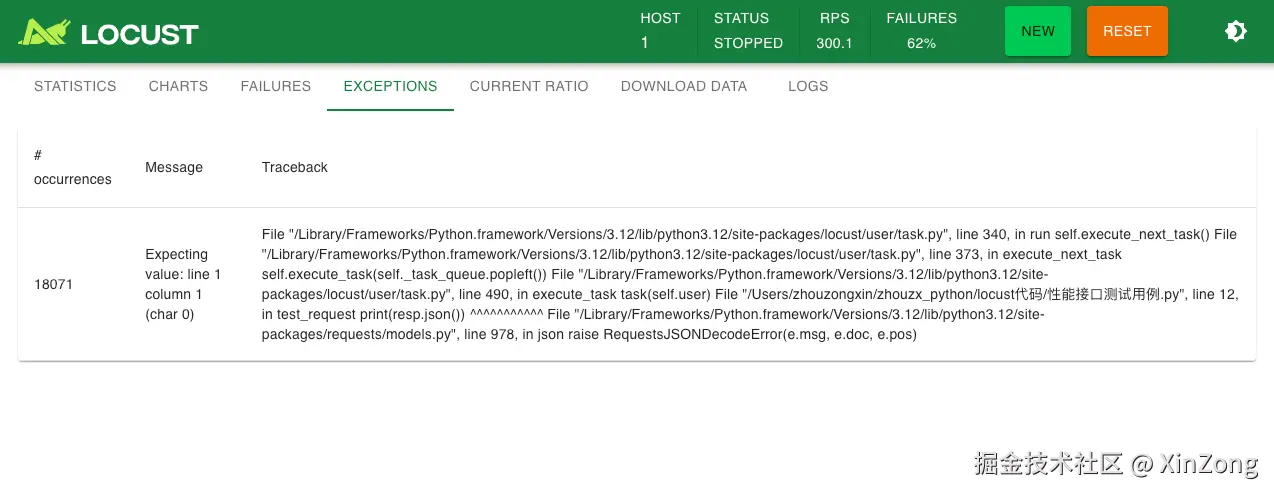Toggle the dark mode theme icon

pyautogui.click(x=1236, y=31)
